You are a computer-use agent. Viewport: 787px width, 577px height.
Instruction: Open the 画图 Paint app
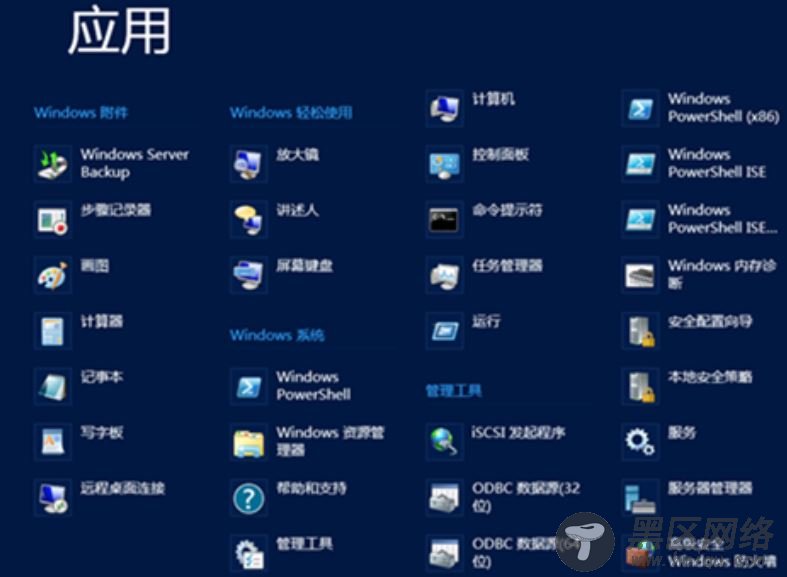72,274
